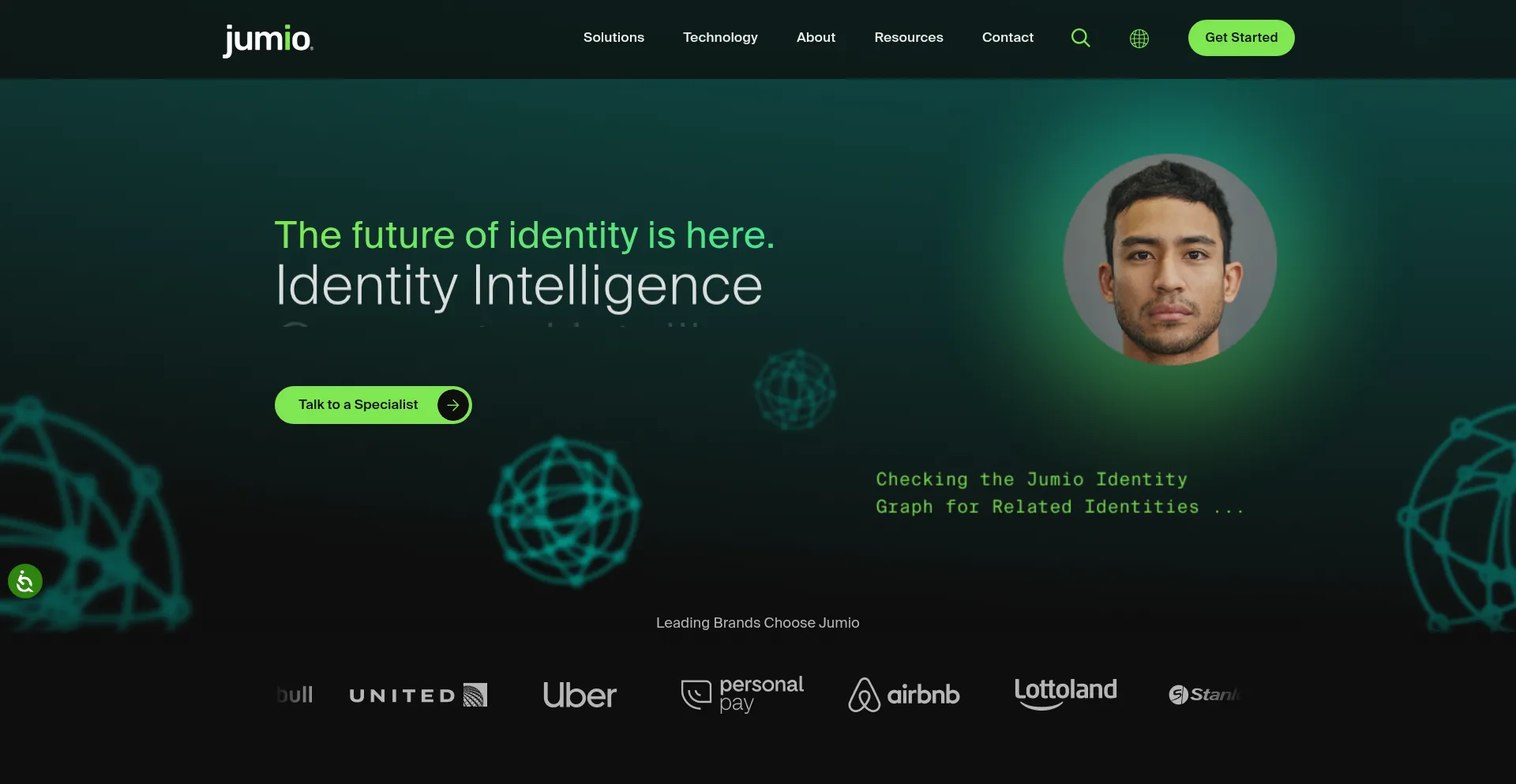
Task: Click the Identity Intelligence headline
Action: 519,285
